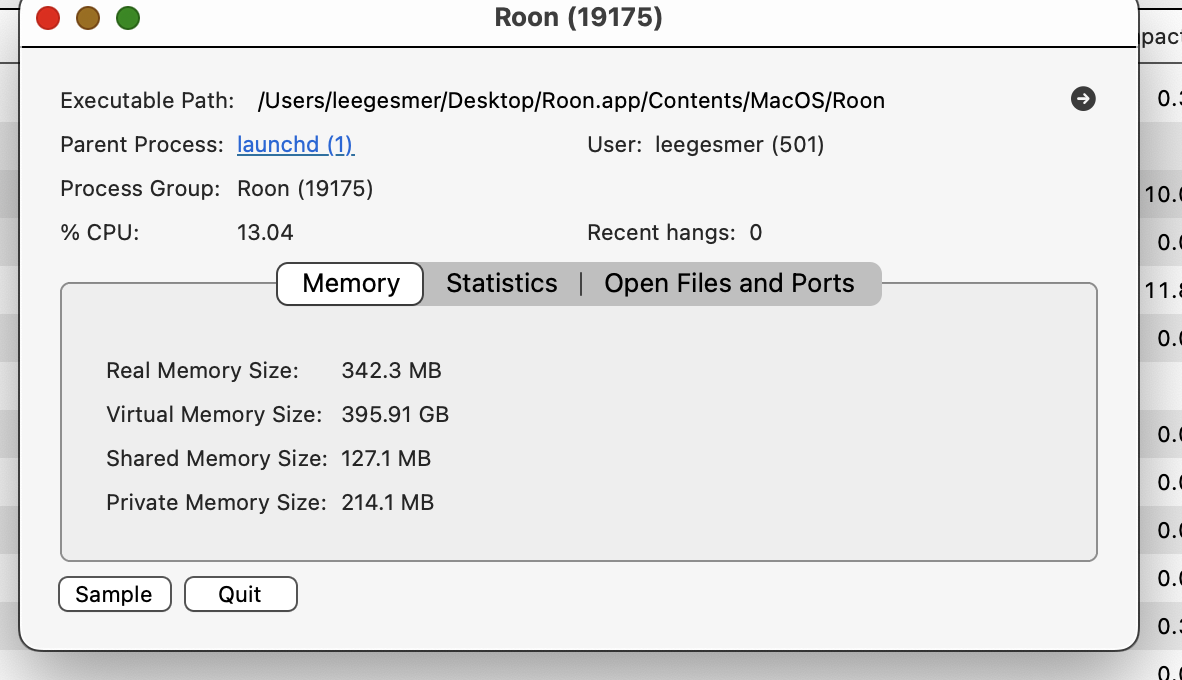Switch to the Statistics tab

(x=501, y=284)
